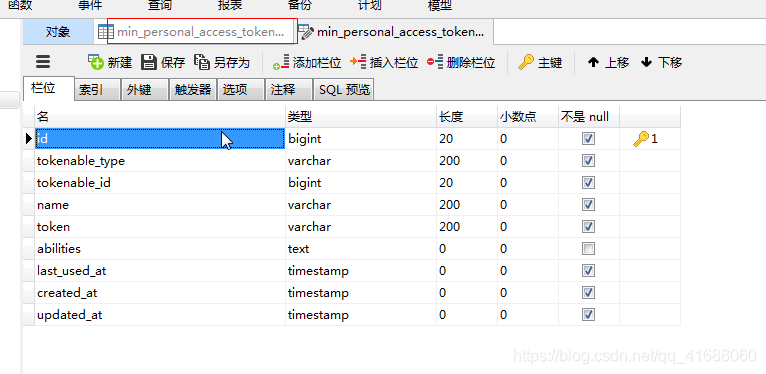Open the Indexes (索引) tab
This screenshot has height=374, width=766.
(x=97, y=90)
